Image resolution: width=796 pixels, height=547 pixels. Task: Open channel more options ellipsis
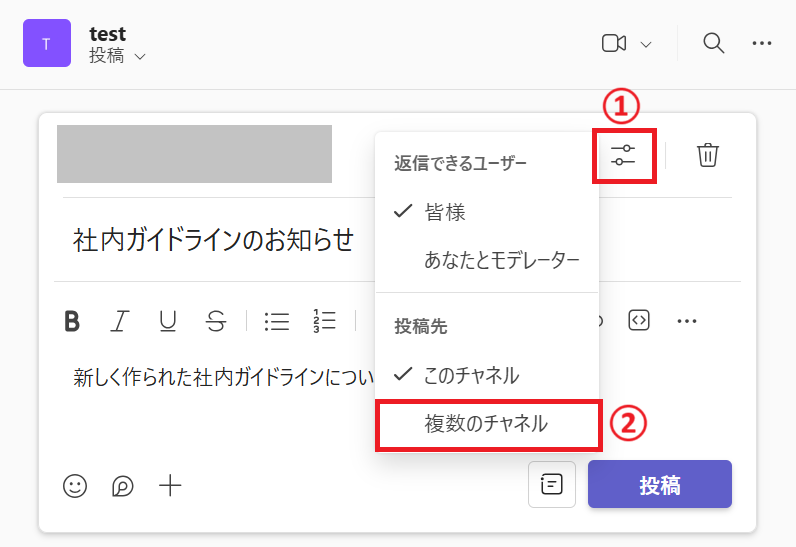point(761,44)
